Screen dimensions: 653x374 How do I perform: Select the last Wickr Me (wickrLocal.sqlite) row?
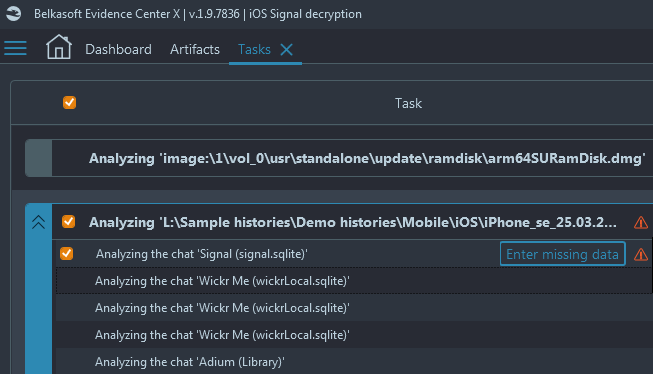[x=354, y=335]
